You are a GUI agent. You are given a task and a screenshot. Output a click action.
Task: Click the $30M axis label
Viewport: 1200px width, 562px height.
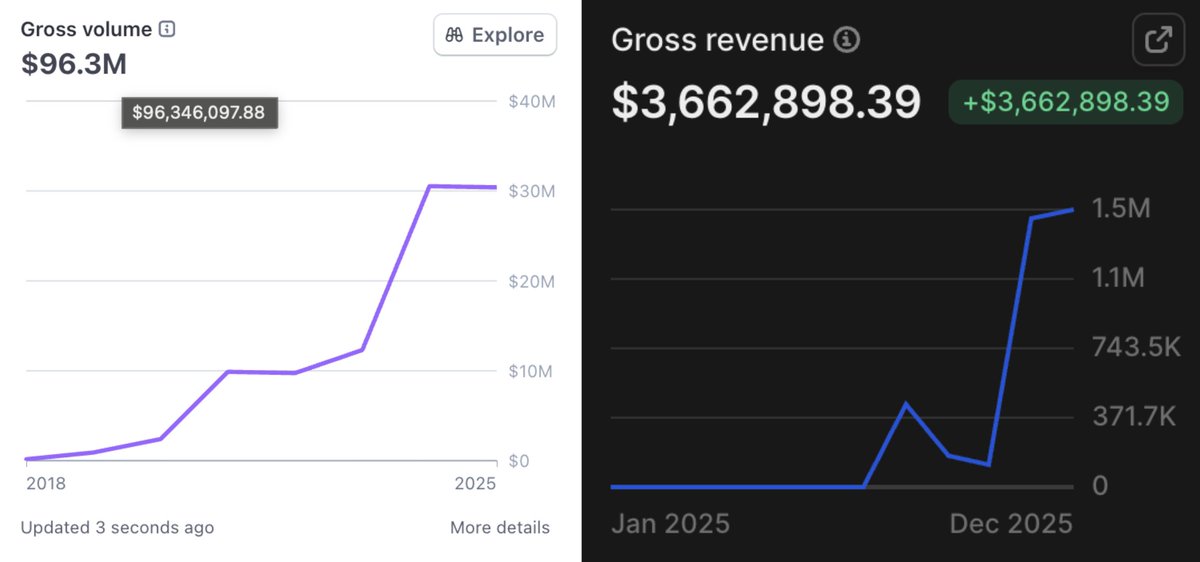click(532, 191)
